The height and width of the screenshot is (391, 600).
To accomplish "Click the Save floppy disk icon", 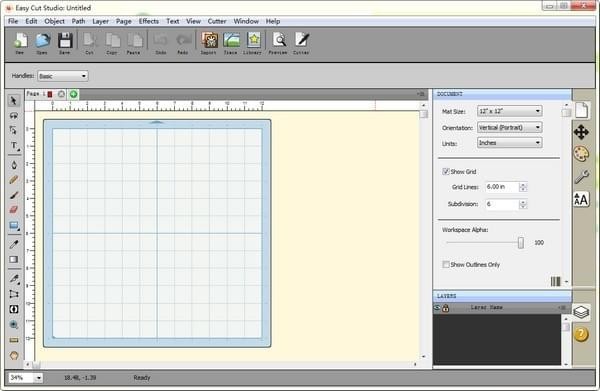I will click(x=65, y=40).
